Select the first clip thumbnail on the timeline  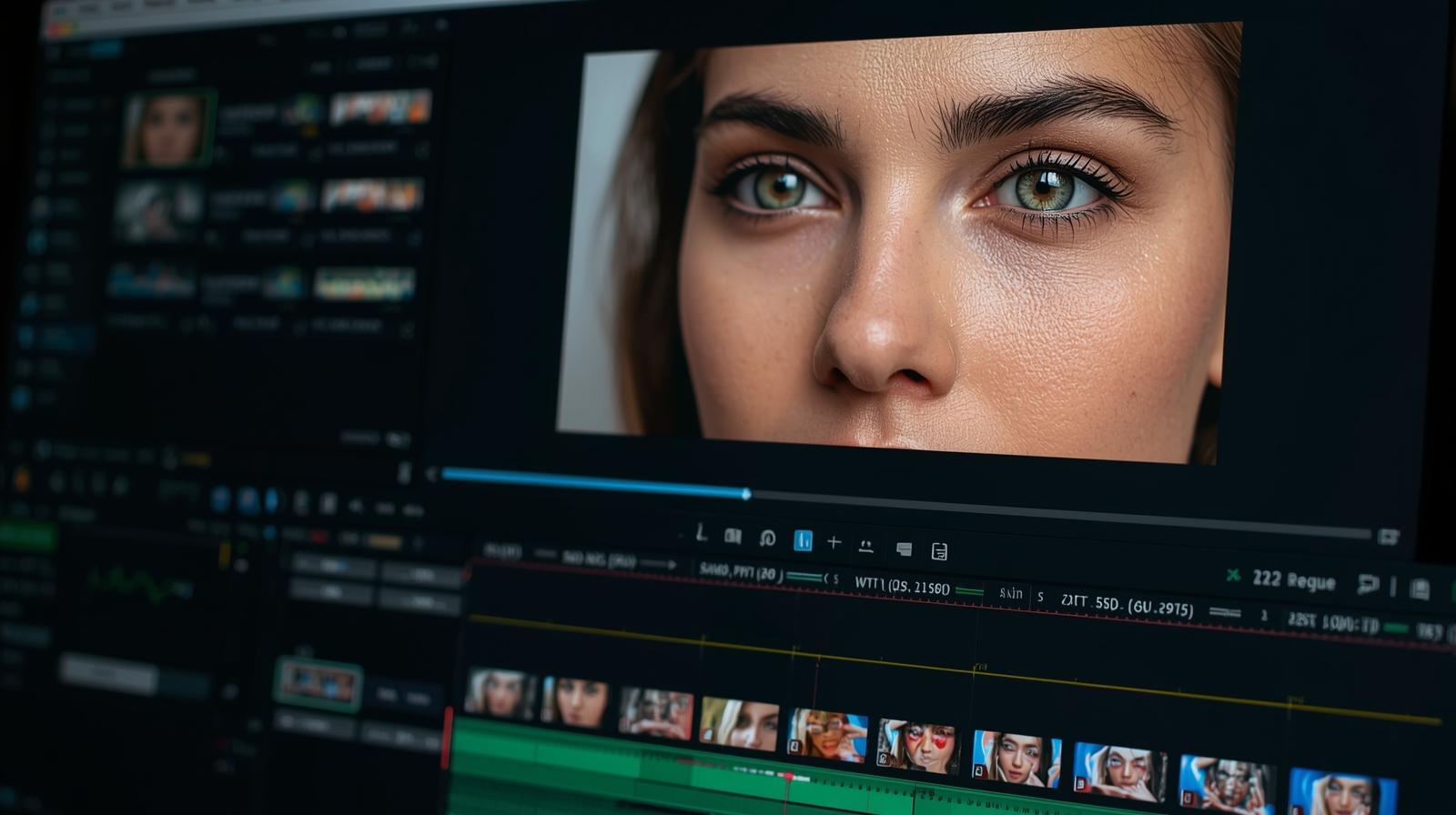498,693
